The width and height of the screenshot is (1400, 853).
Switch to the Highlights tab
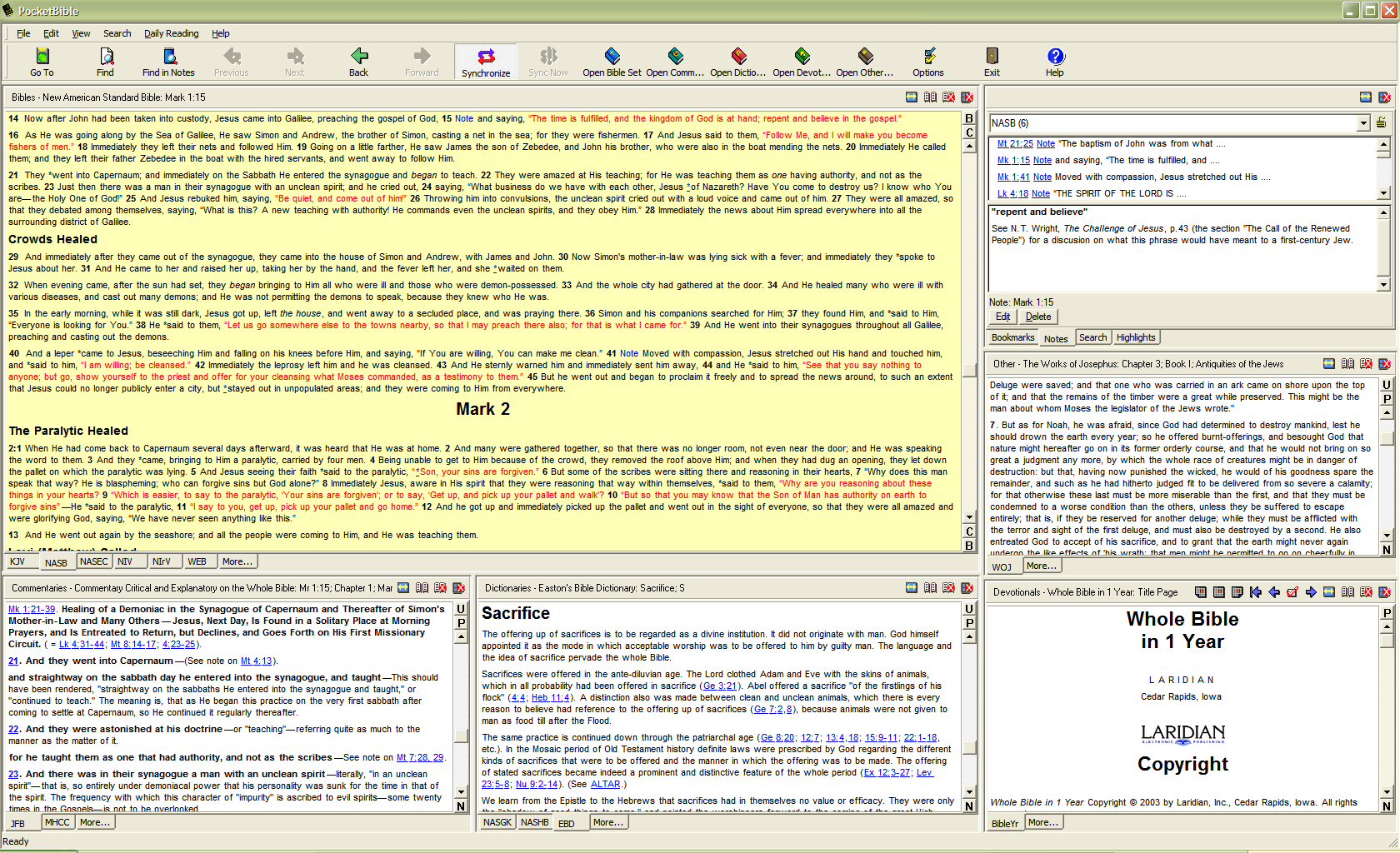tap(1136, 337)
